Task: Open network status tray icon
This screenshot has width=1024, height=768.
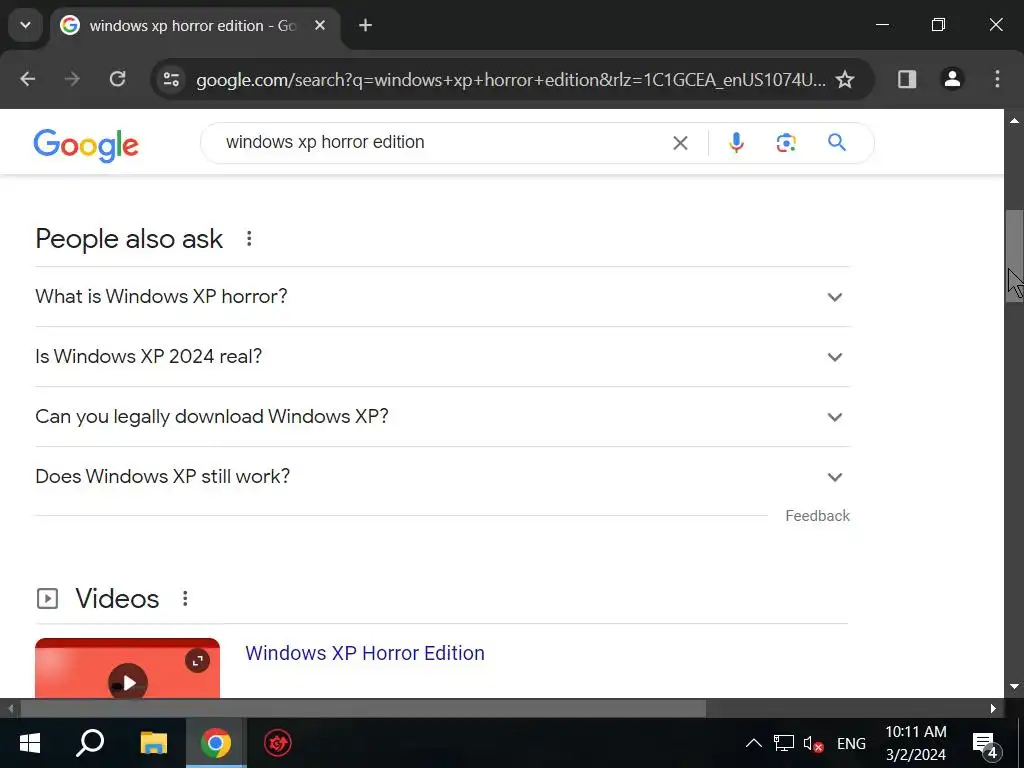Action: [x=784, y=743]
